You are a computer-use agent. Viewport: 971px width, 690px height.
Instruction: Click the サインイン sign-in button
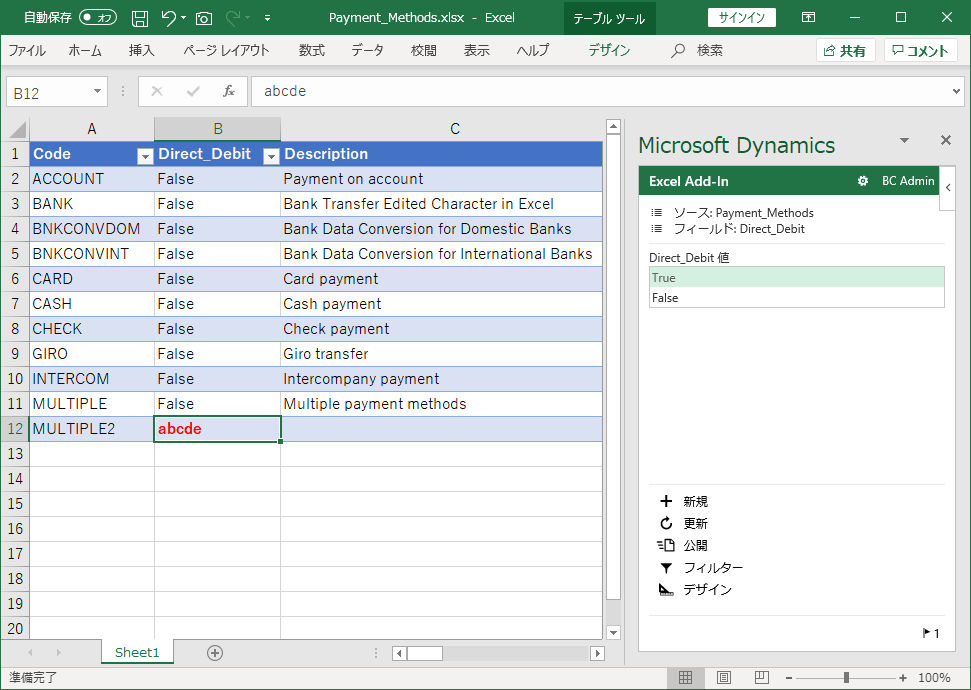tap(741, 17)
